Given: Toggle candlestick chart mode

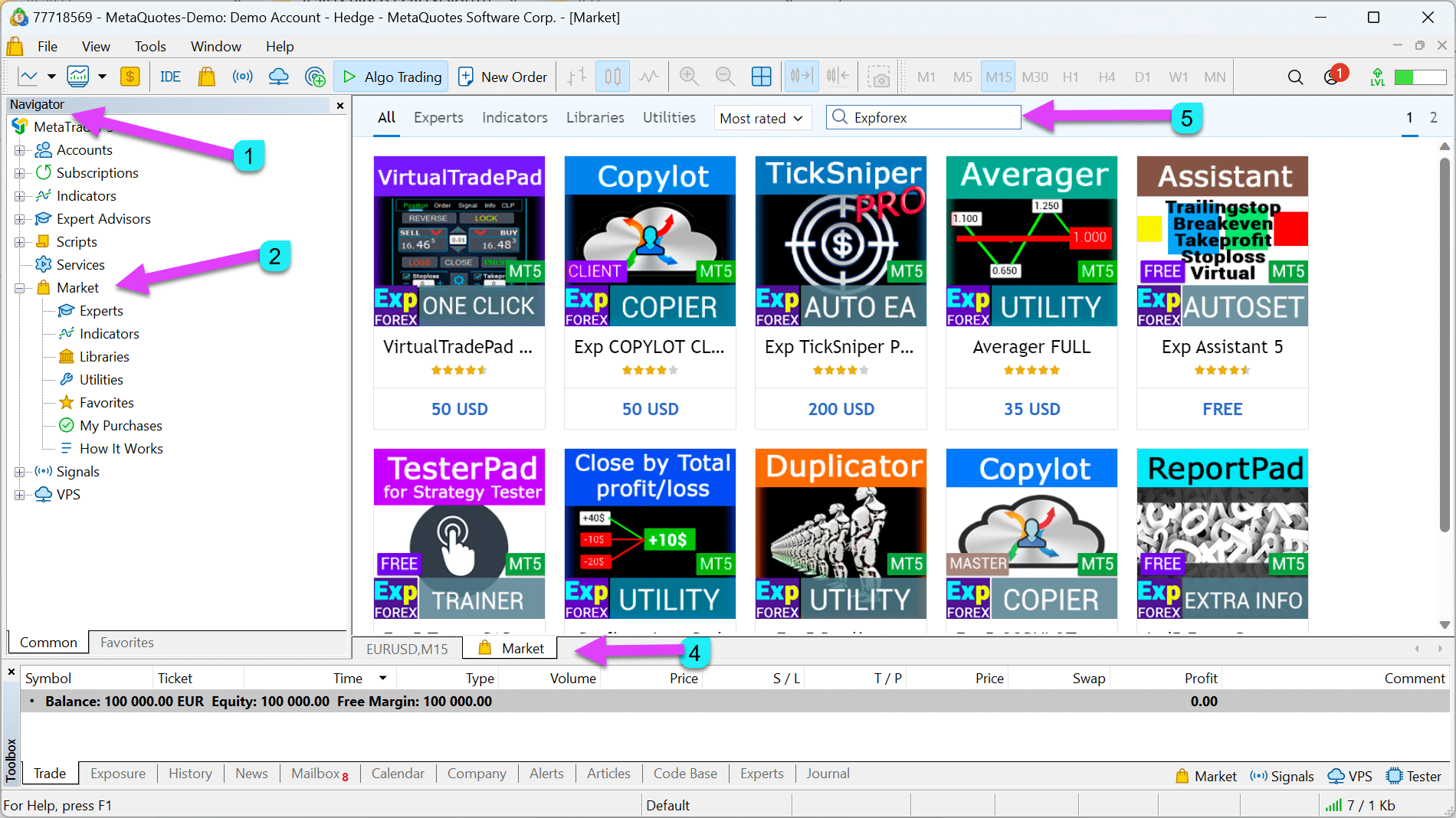Looking at the screenshot, I should 612,77.
